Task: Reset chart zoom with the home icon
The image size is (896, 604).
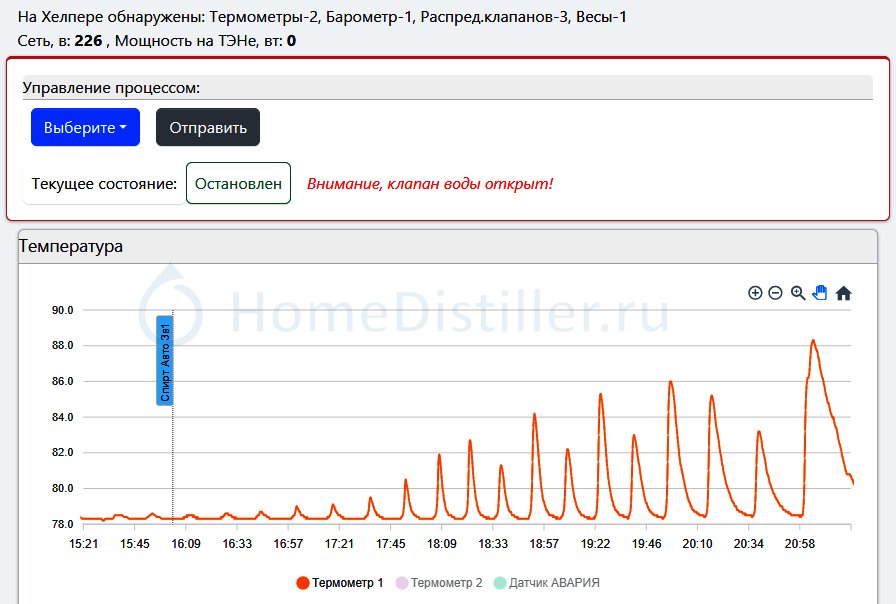Action: tap(843, 293)
